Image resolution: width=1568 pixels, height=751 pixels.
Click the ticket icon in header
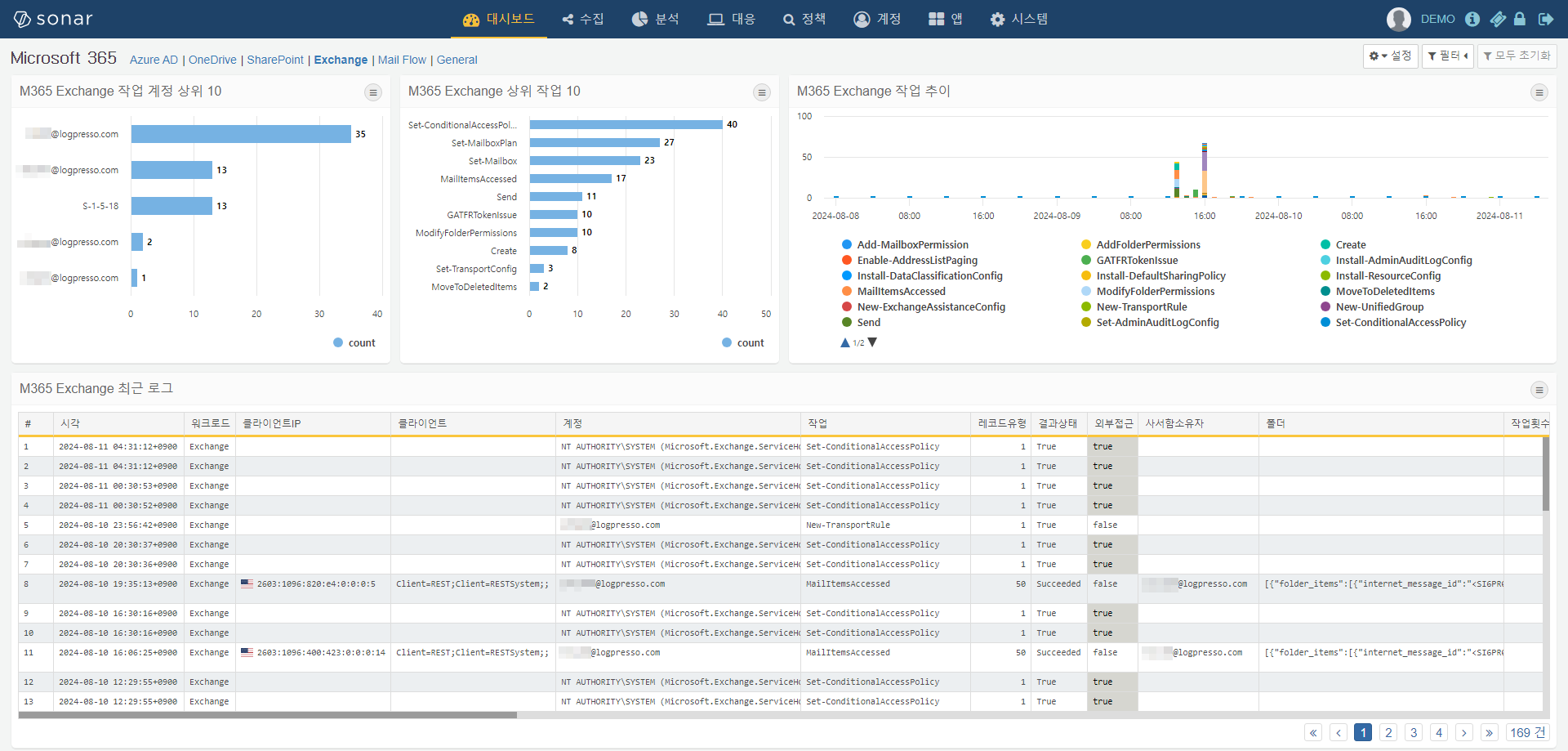pos(1498,19)
